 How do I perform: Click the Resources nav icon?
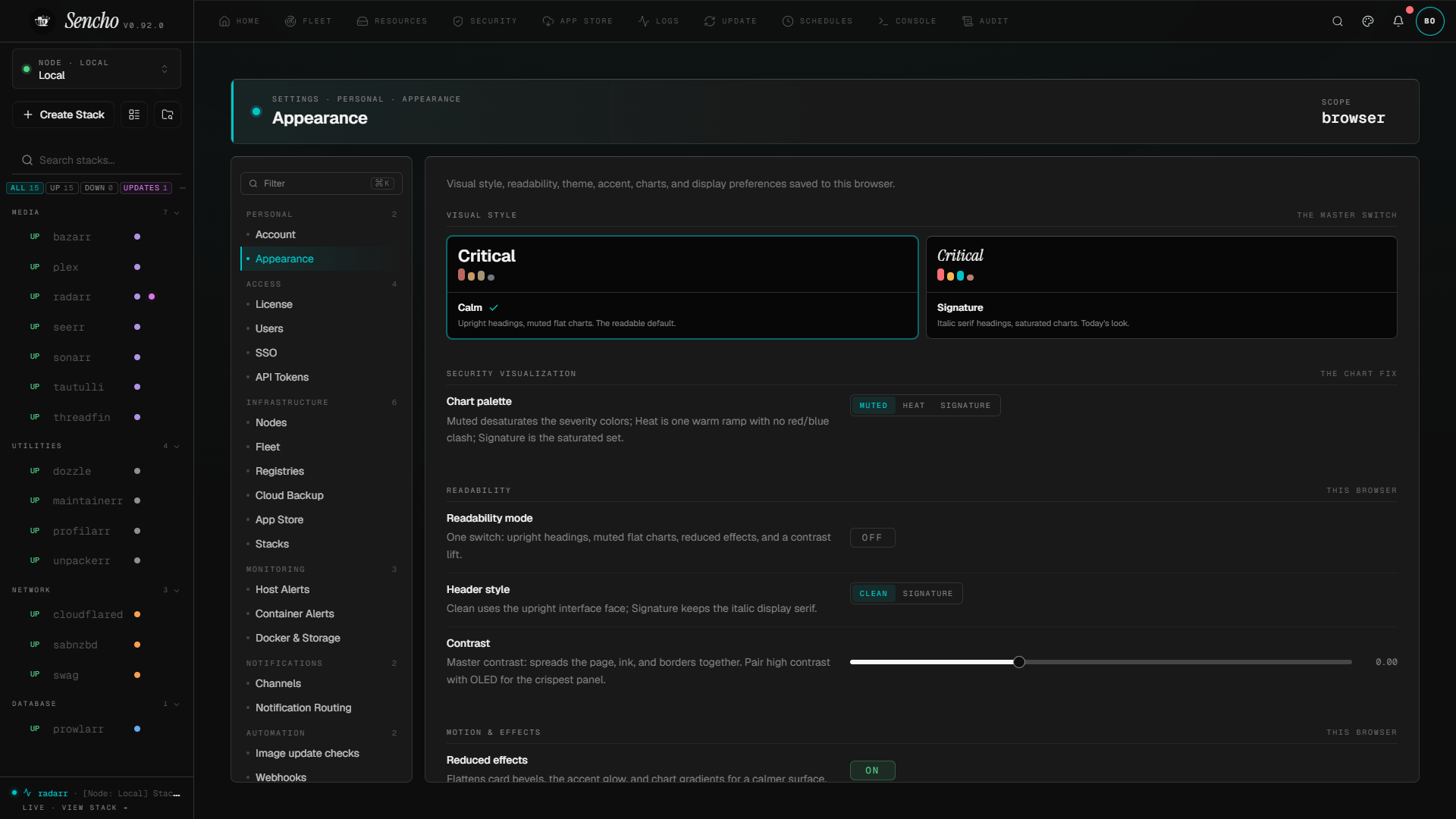[362, 21]
